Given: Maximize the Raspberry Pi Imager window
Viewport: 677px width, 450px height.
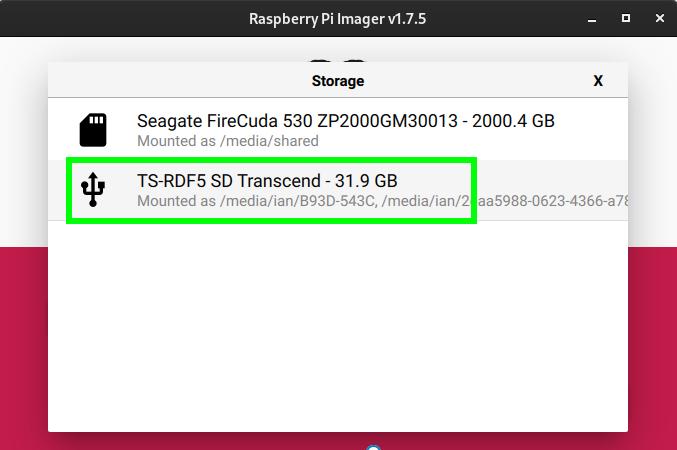Looking at the screenshot, I should (626, 18).
